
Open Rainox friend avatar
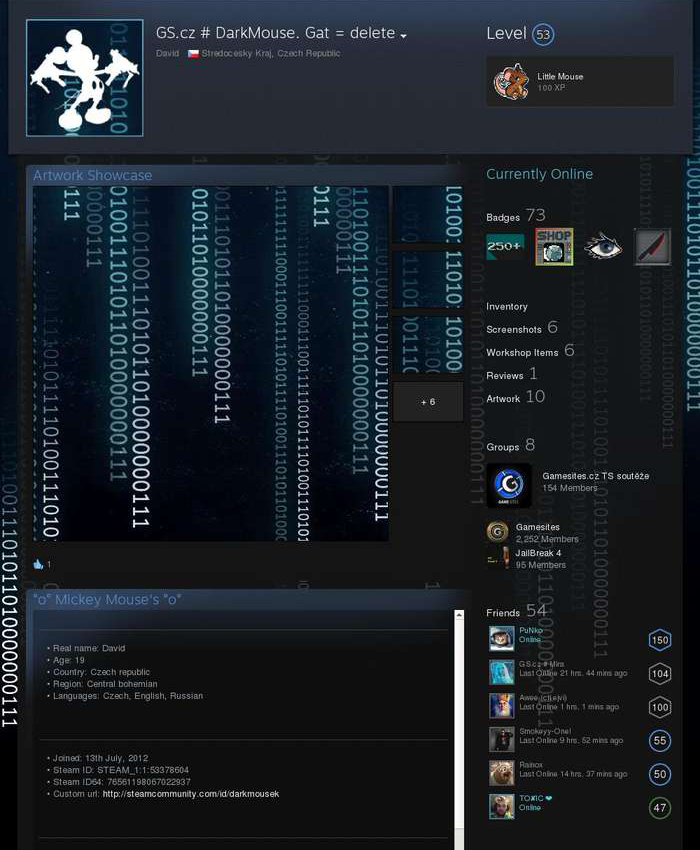coord(502,774)
